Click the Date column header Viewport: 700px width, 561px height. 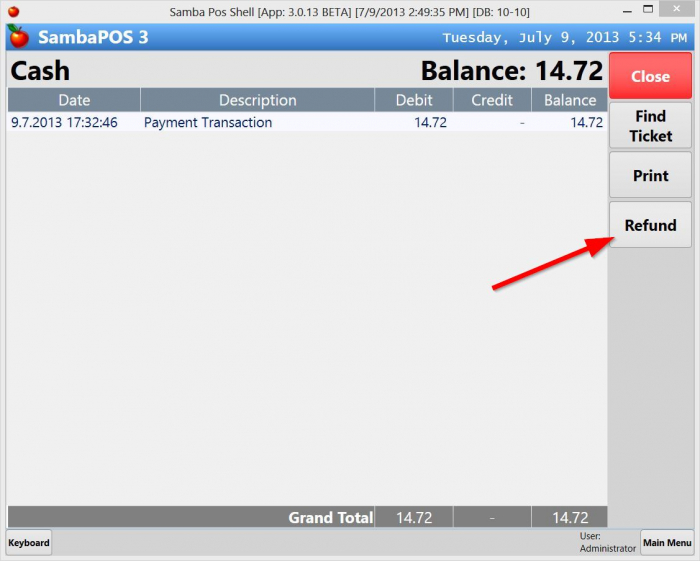pos(74,100)
